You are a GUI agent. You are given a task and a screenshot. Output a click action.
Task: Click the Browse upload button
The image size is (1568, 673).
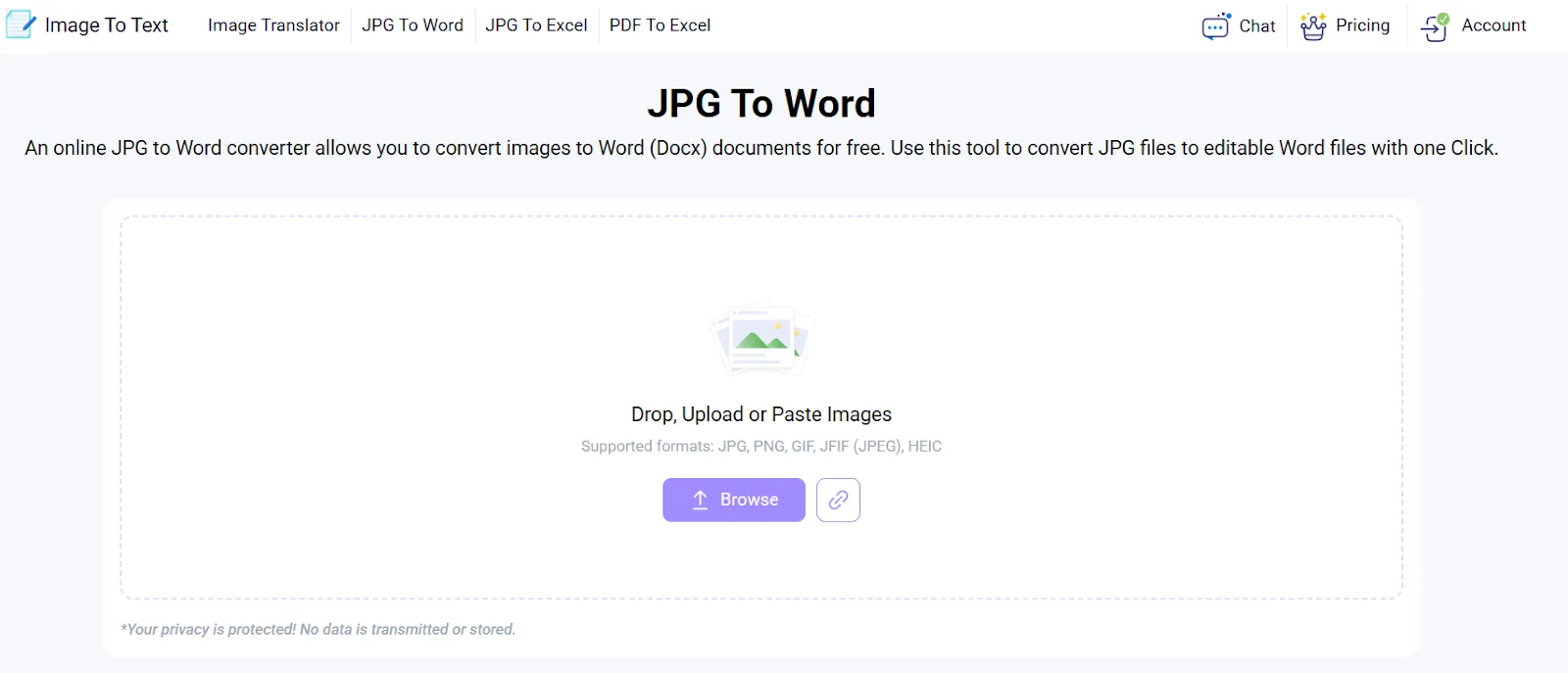click(x=734, y=500)
